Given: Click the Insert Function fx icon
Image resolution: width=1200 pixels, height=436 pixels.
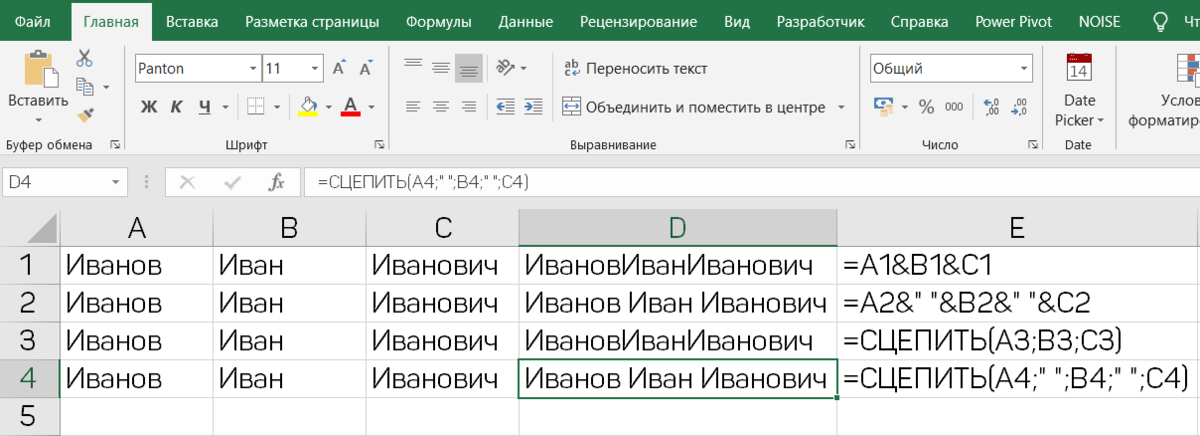Looking at the screenshot, I should (277, 182).
